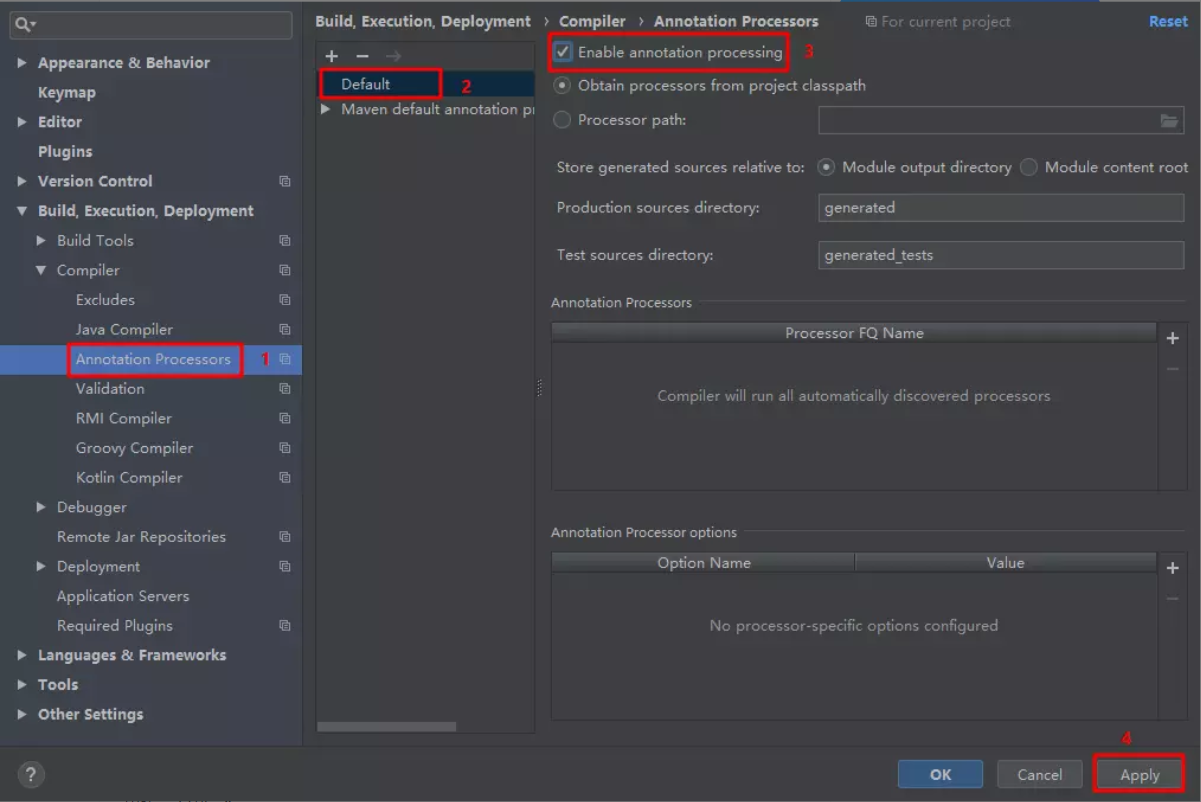
Task: Click the profiles list horizontal scrollbar
Action: pos(387,727)
